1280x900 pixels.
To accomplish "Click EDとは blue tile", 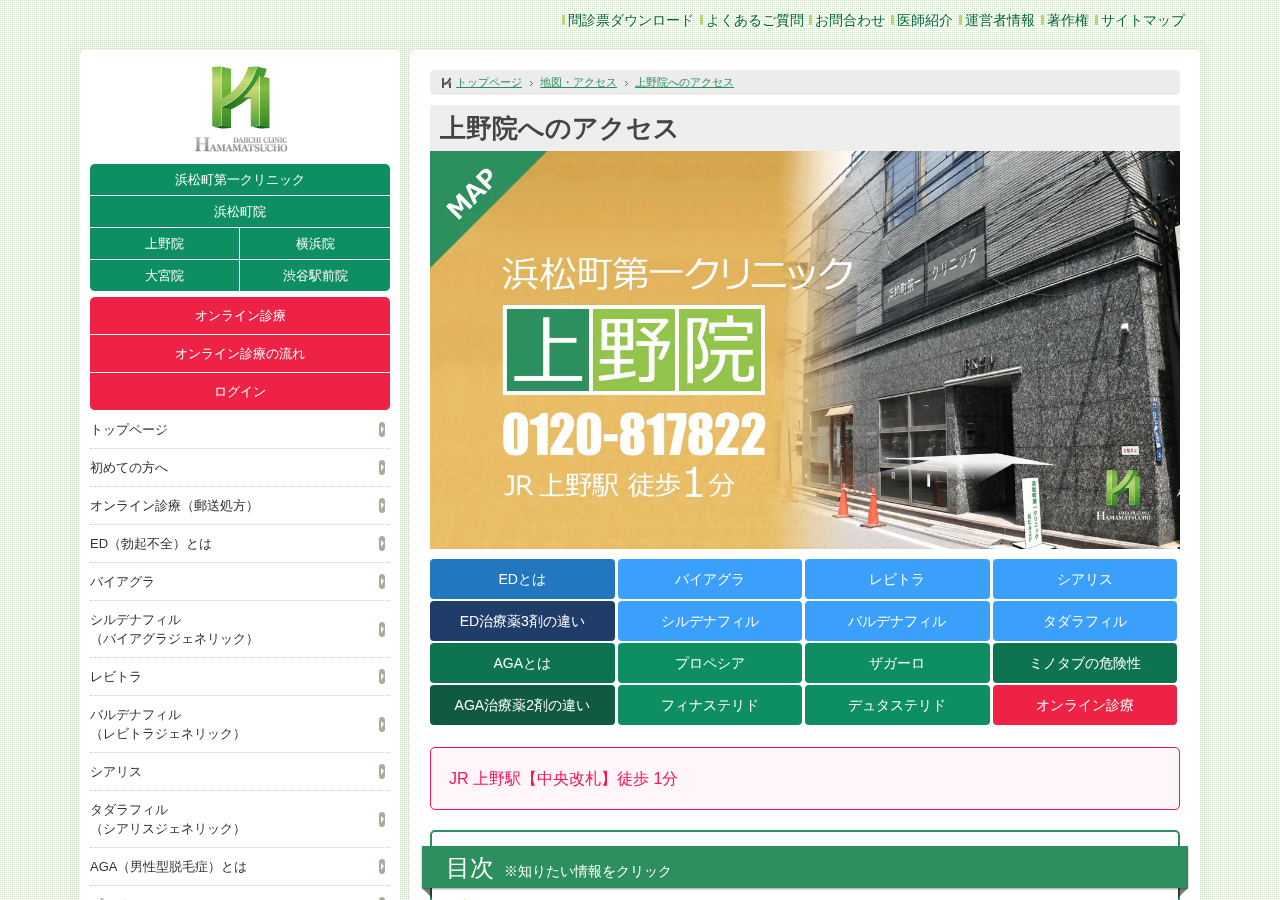I will pyautogui.click(x=522, y=579).
